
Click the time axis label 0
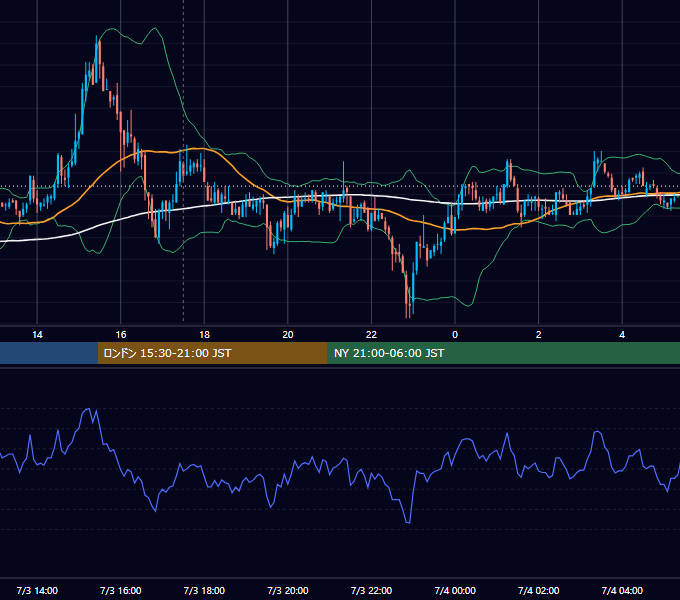pyautogui.click(x=455, y=335)
